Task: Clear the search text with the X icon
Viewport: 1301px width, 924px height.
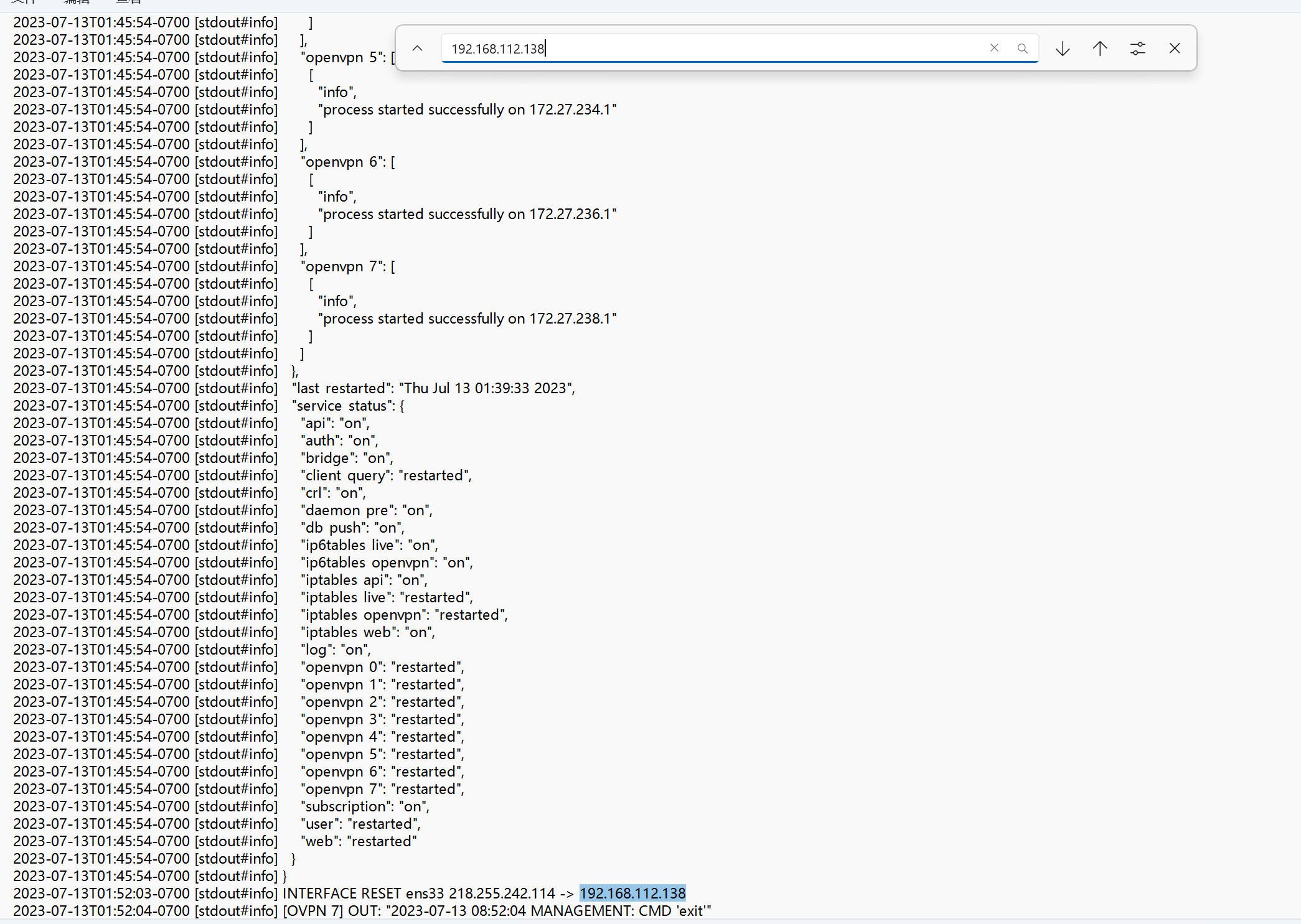Action: [x=994, y=48]
